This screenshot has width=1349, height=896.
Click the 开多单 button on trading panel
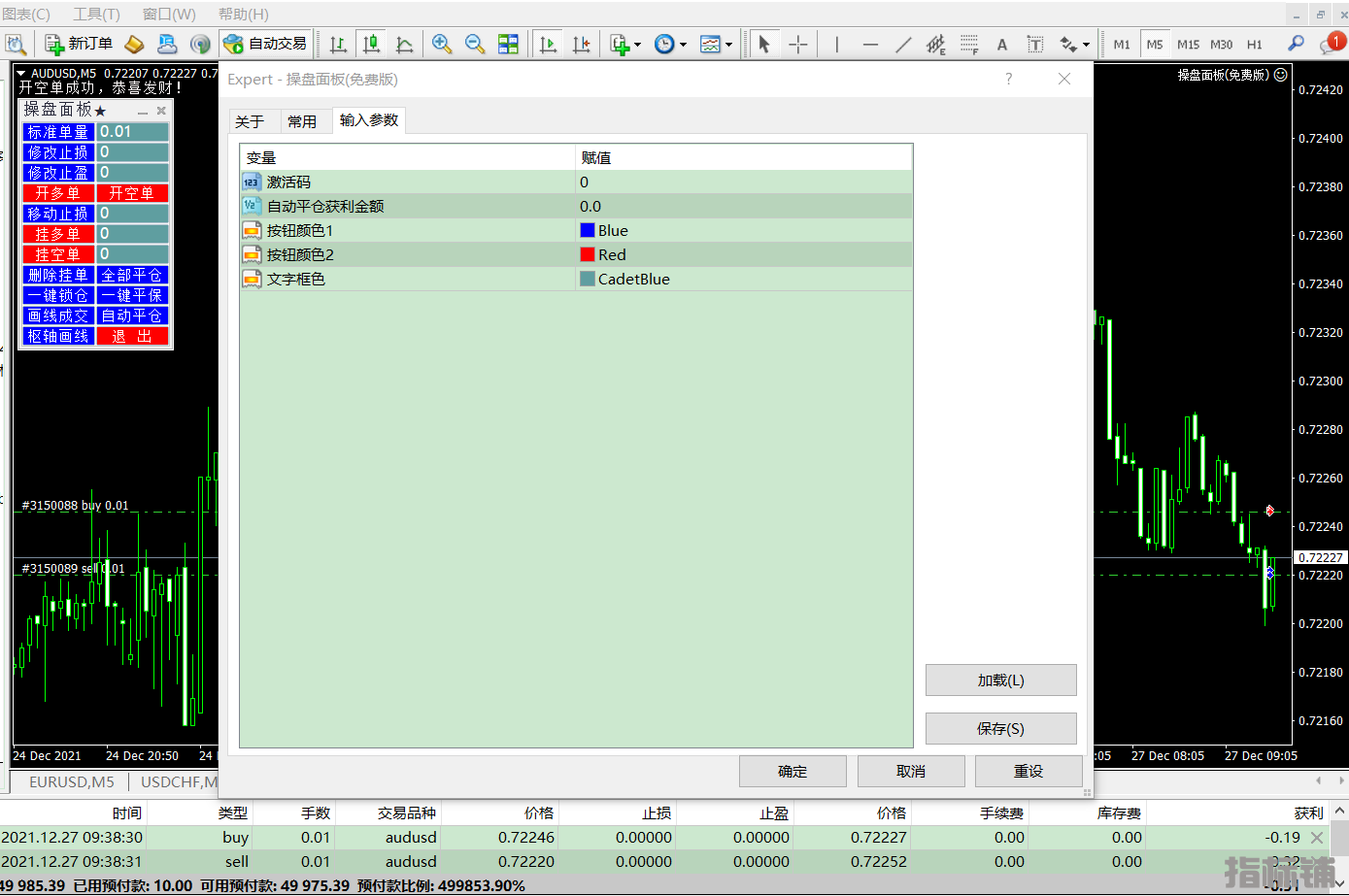coord(58,193)
